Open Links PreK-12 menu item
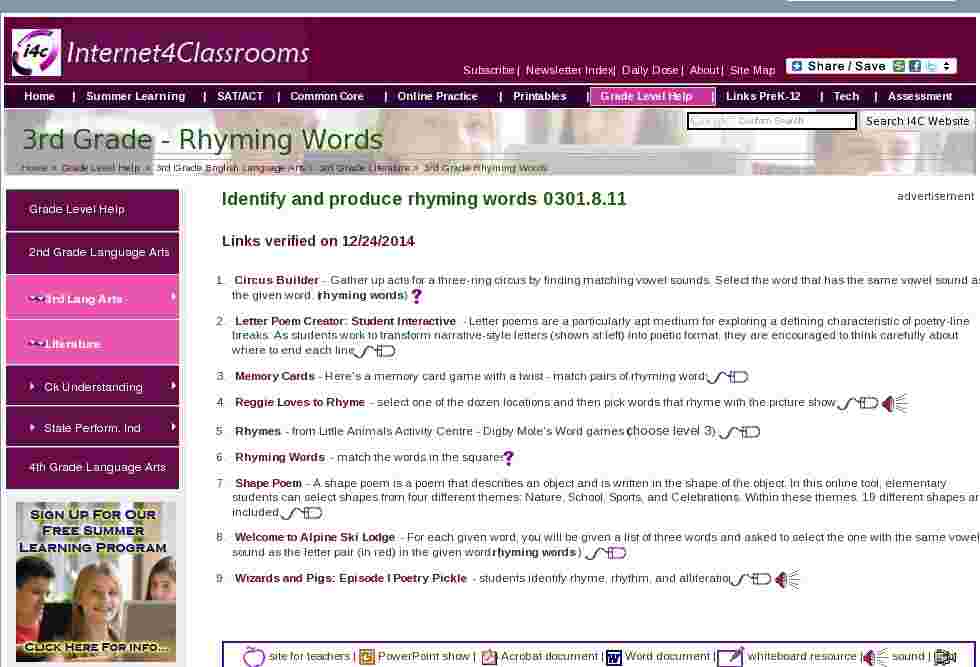The image size is (980, 667). (763, 96)
